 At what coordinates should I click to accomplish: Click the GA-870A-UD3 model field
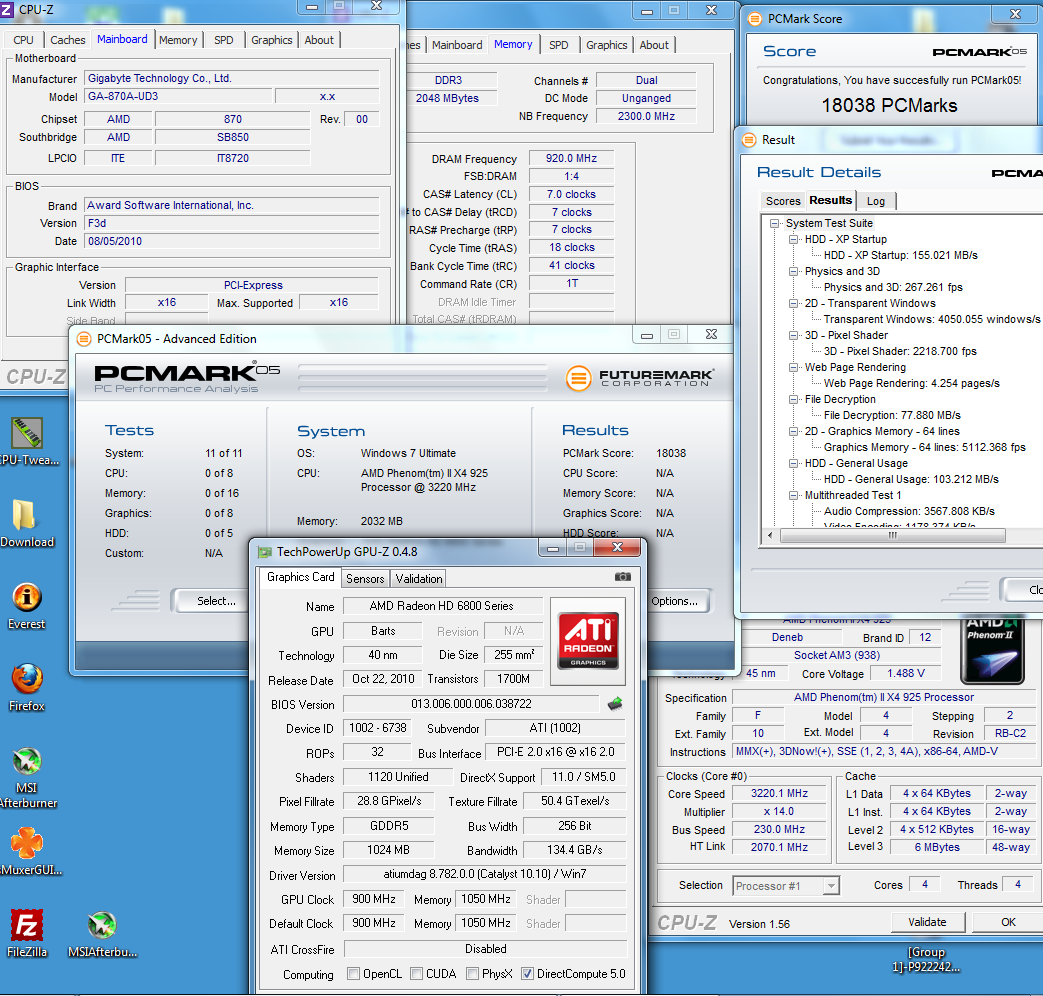click(x=178, y=96)
